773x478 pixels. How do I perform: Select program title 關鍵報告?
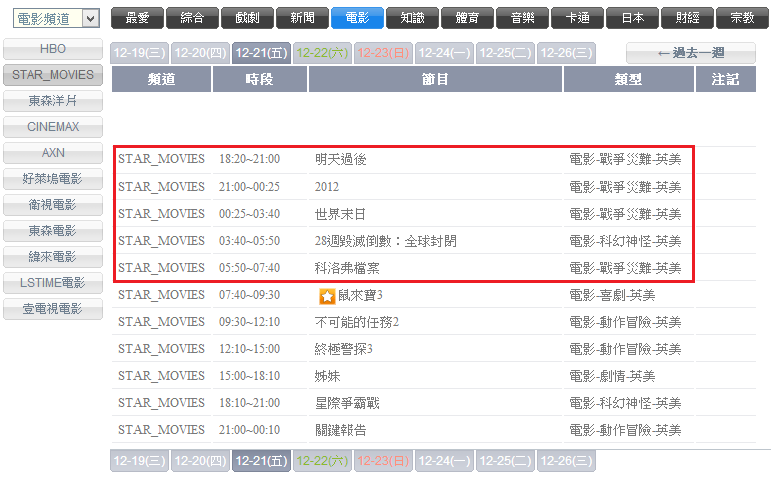341,430
